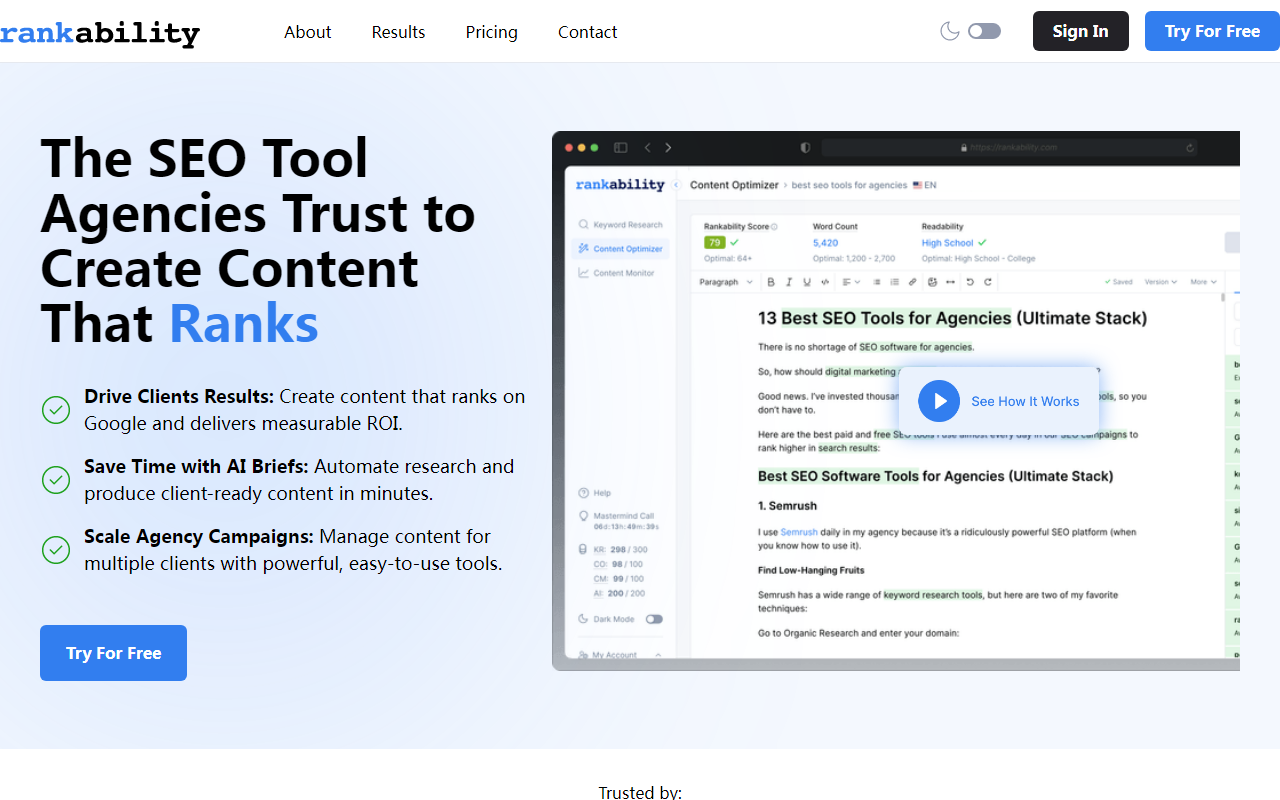Click the bulleted list icon in editor
Viewport: 1280px width, 800px height.
pyautogui.click(x=877, y=282)
